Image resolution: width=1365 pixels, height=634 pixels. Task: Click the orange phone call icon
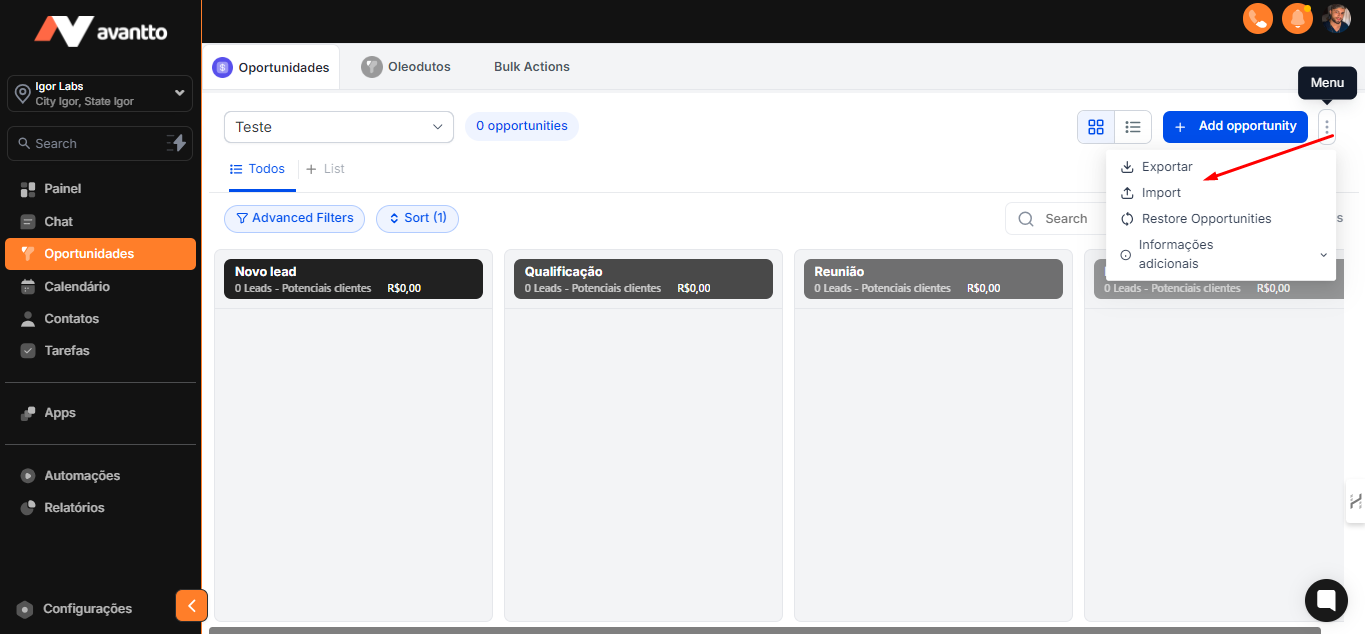pos(1257,18)
